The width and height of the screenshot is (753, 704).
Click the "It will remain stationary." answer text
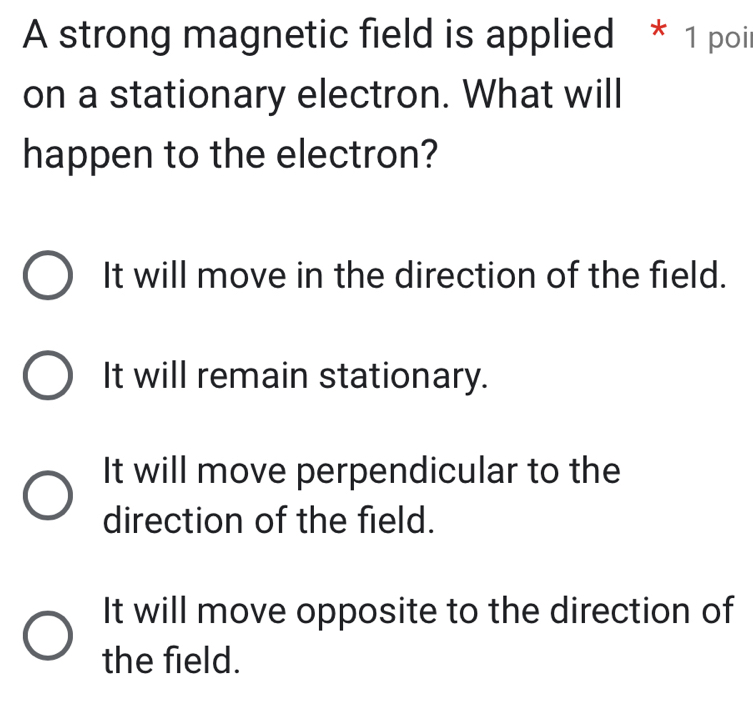[x=295, y=377]
